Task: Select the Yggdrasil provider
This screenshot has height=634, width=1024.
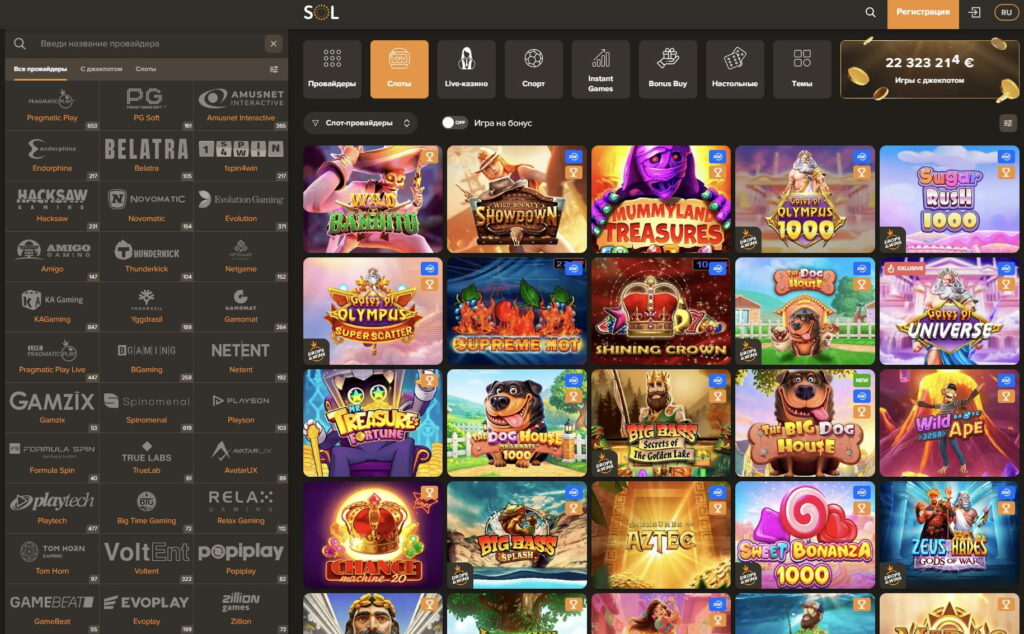Action: [x=146, y=307]
